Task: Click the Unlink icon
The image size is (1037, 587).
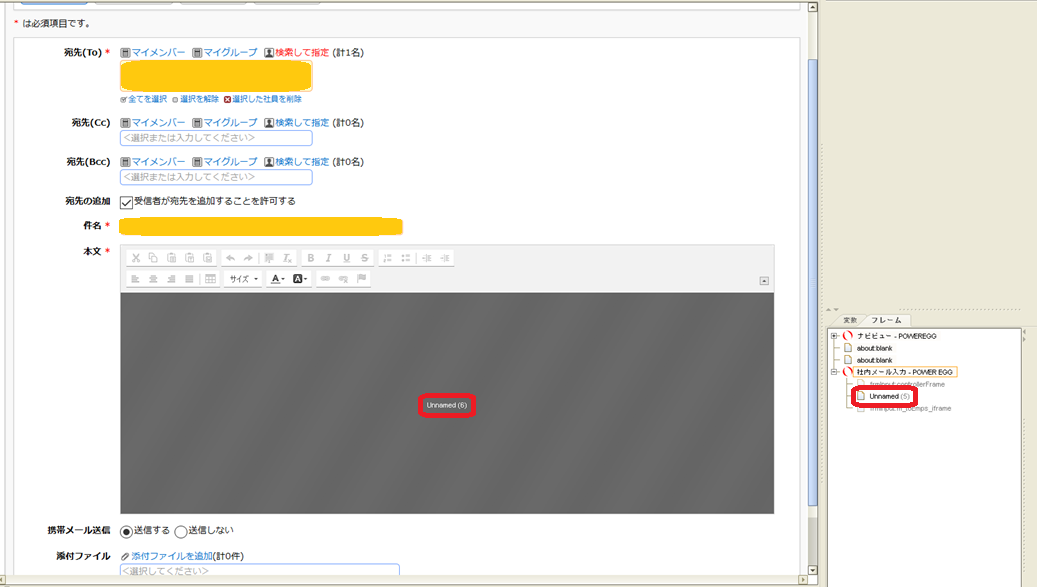Action: click(x=343, y=279)
